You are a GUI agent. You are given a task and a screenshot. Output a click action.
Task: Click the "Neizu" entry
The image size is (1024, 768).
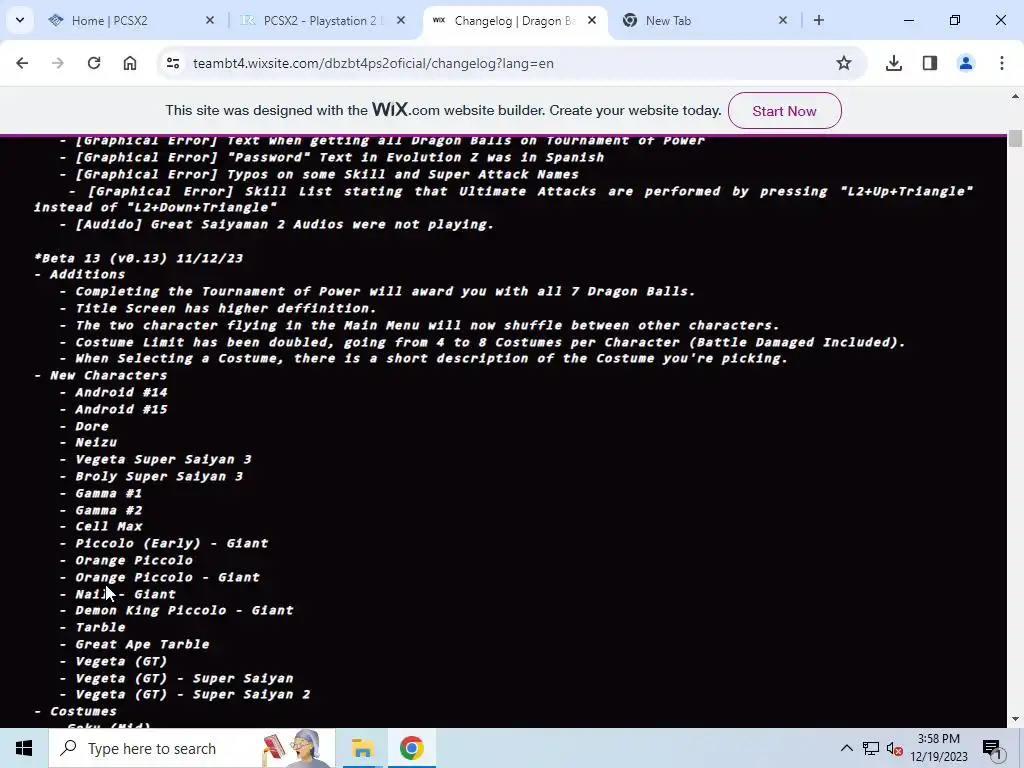click(x=96, y=442)
